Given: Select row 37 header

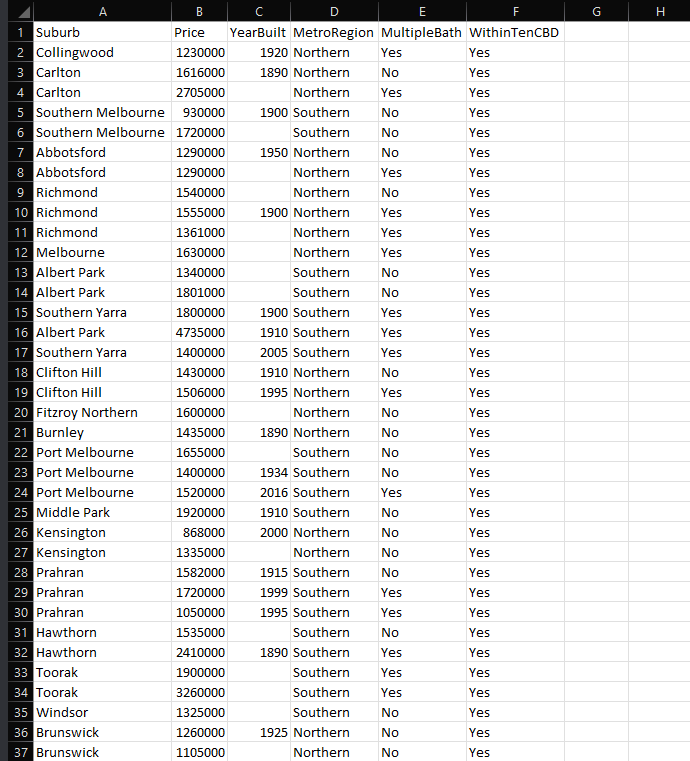Looking at the screenshot, I should pos(21,752).
